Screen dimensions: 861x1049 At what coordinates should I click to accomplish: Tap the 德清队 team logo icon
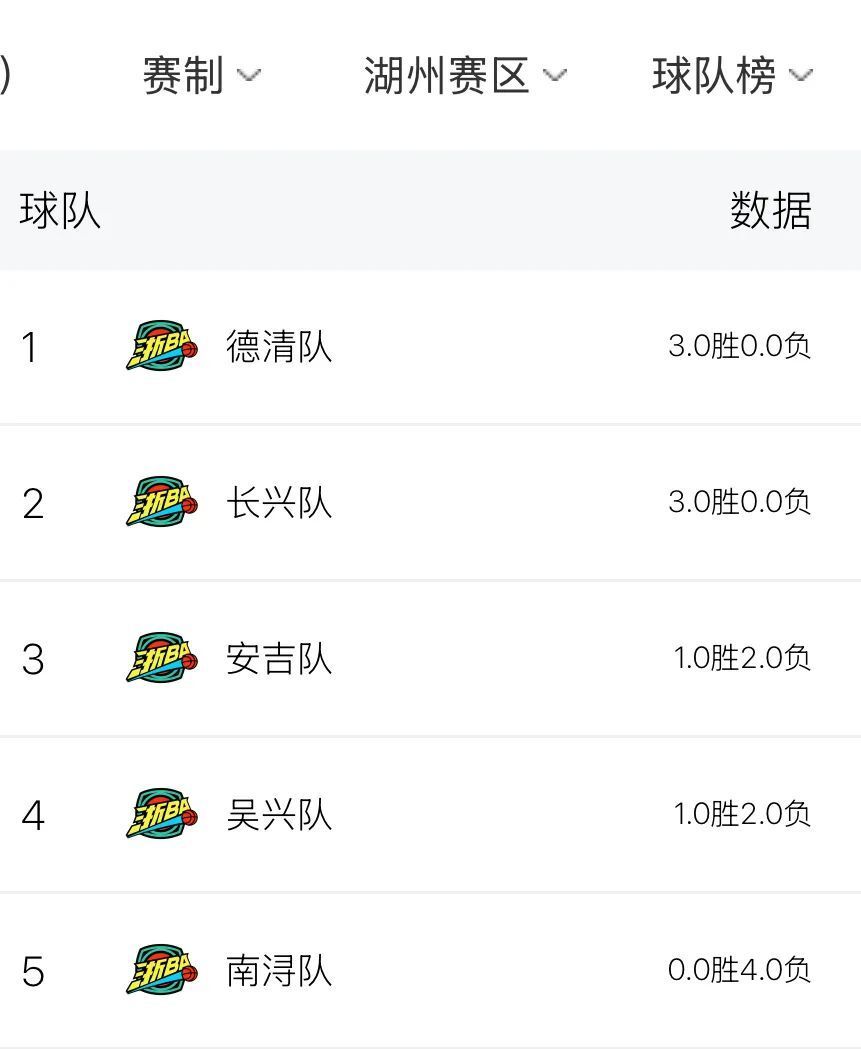point(162,345)
